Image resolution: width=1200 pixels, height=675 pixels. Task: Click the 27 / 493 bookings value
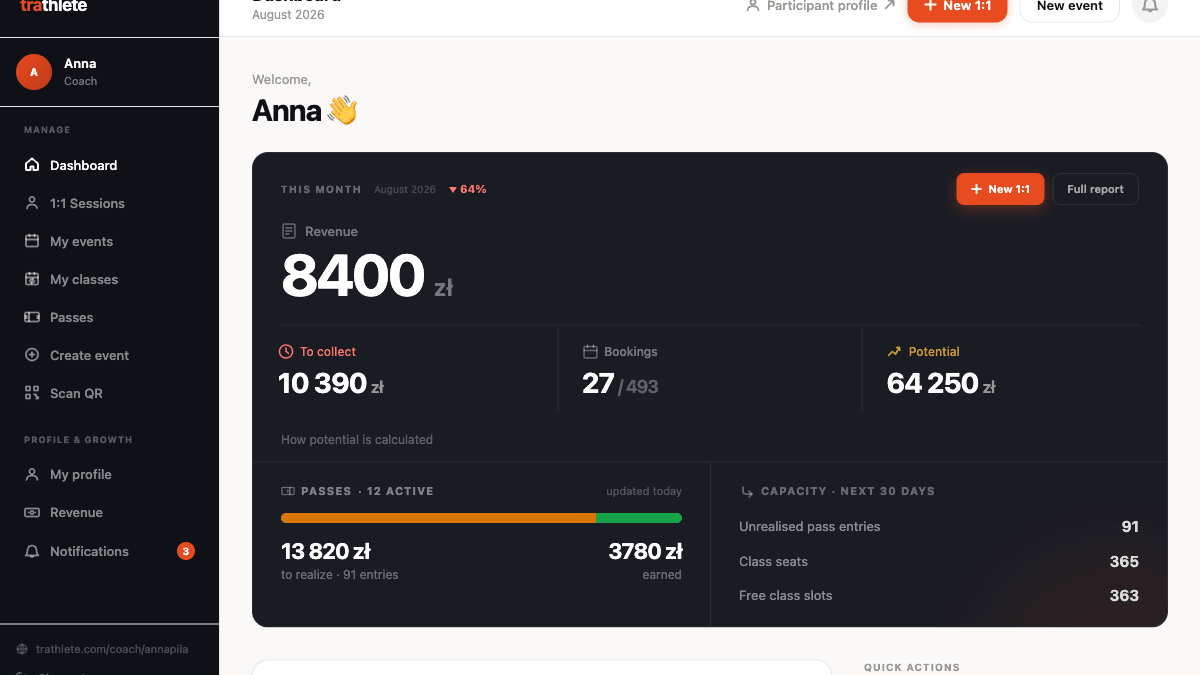coord(620,383)
